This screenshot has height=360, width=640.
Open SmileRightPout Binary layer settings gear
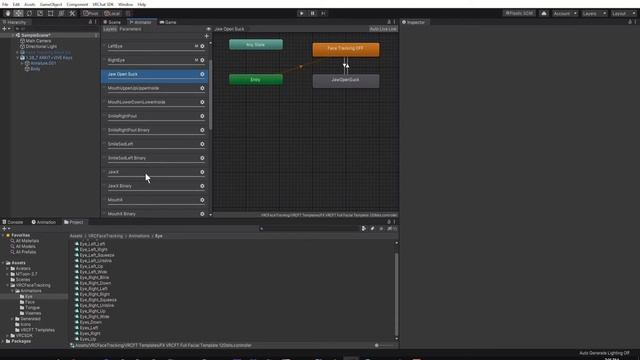coord(202,130)
